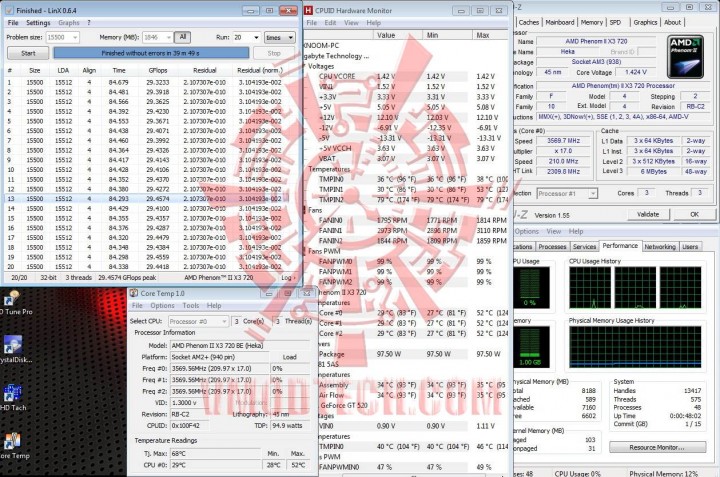Open the Run count dropdown in LinX

256,37
